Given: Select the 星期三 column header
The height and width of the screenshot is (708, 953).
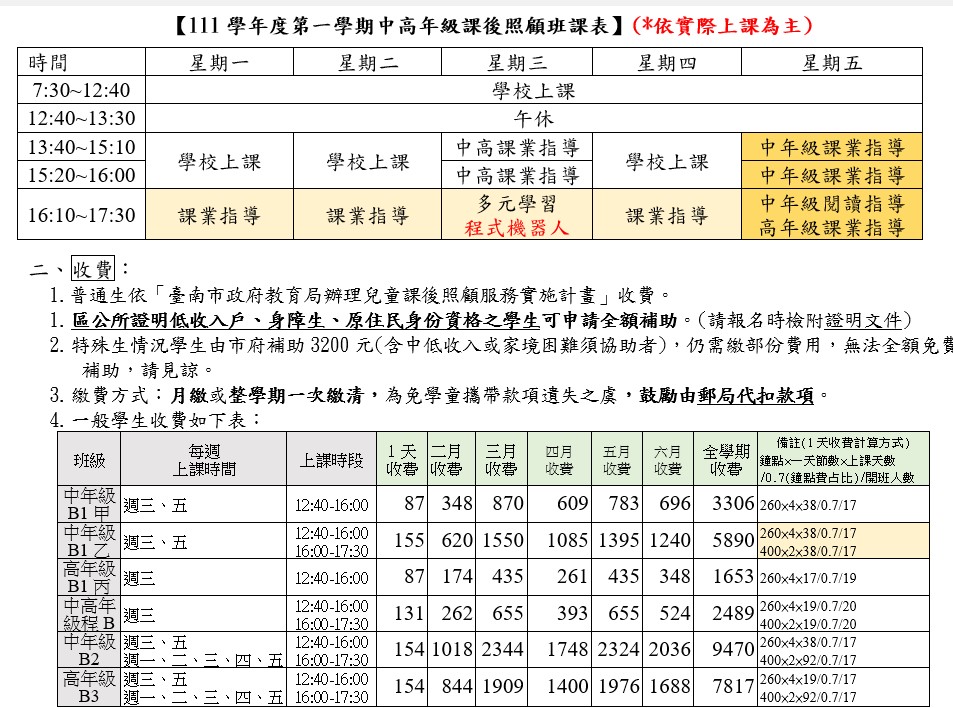Looking at the screenshot, I should 517,62.
